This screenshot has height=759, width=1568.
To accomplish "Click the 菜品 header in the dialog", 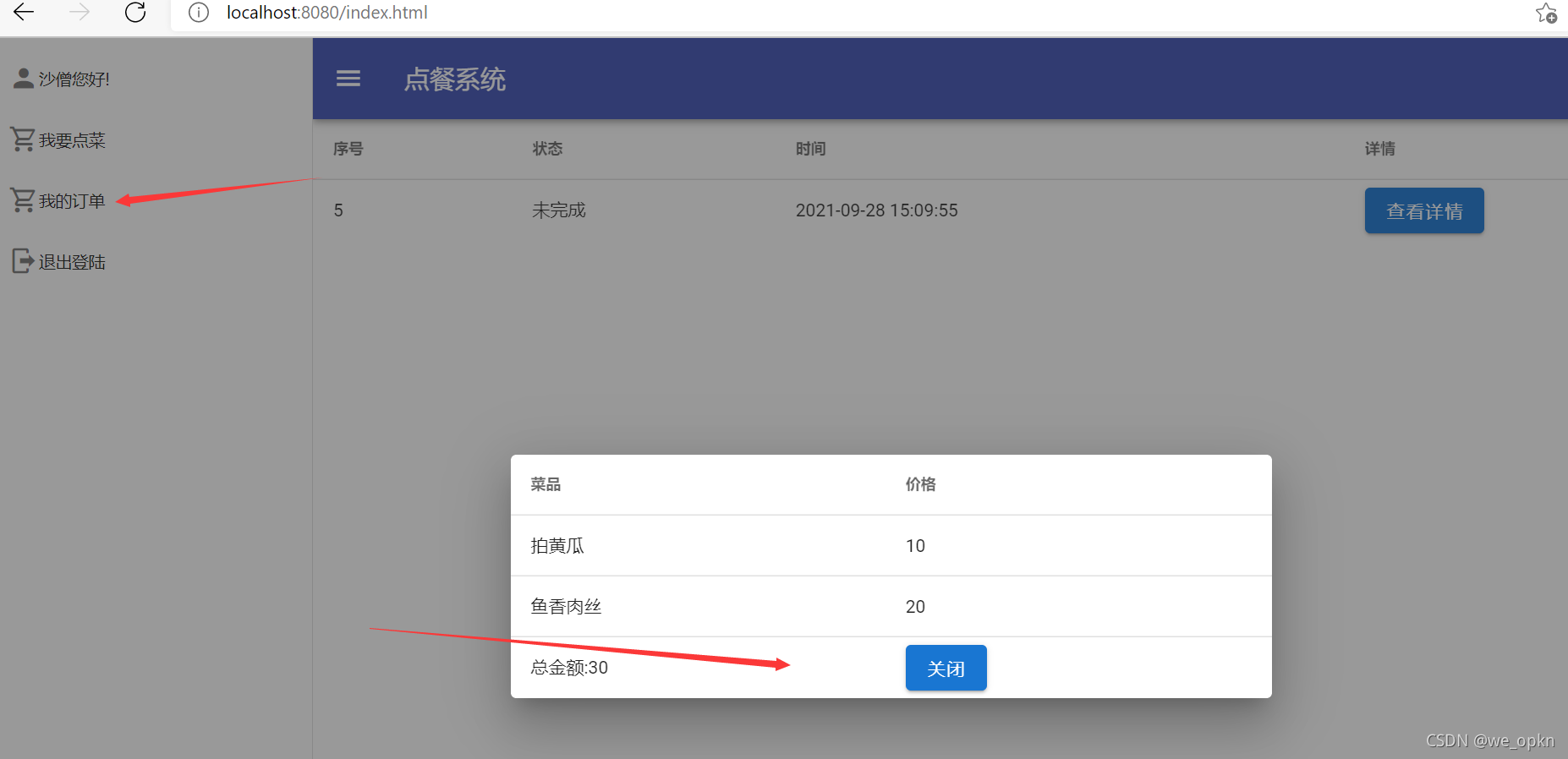I will [x=546, y=484].
